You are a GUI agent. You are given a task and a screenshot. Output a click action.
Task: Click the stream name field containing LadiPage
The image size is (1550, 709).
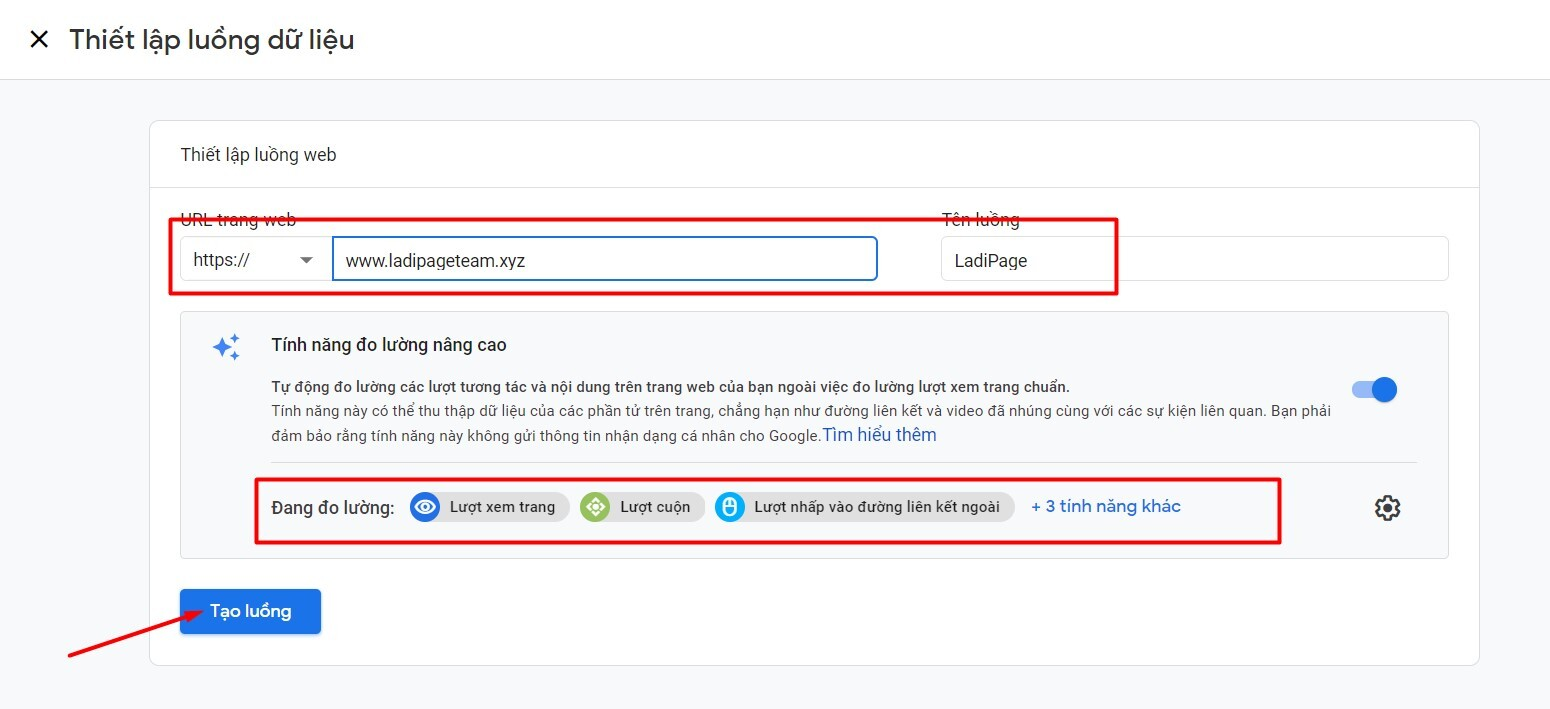coord(1193,260)
